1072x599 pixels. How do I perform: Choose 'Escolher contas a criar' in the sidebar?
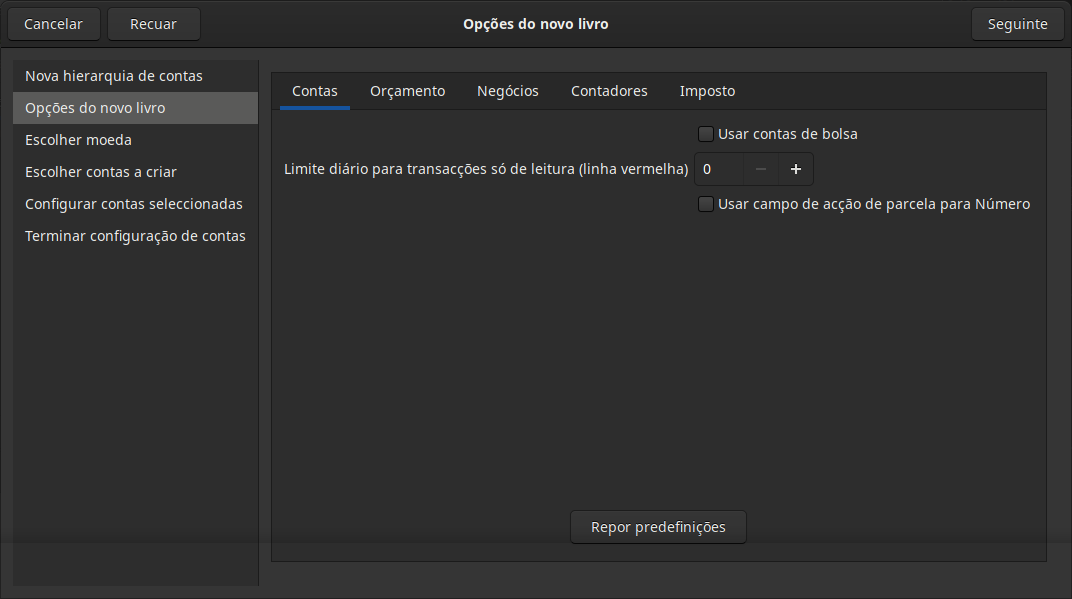tap(101, 172)
